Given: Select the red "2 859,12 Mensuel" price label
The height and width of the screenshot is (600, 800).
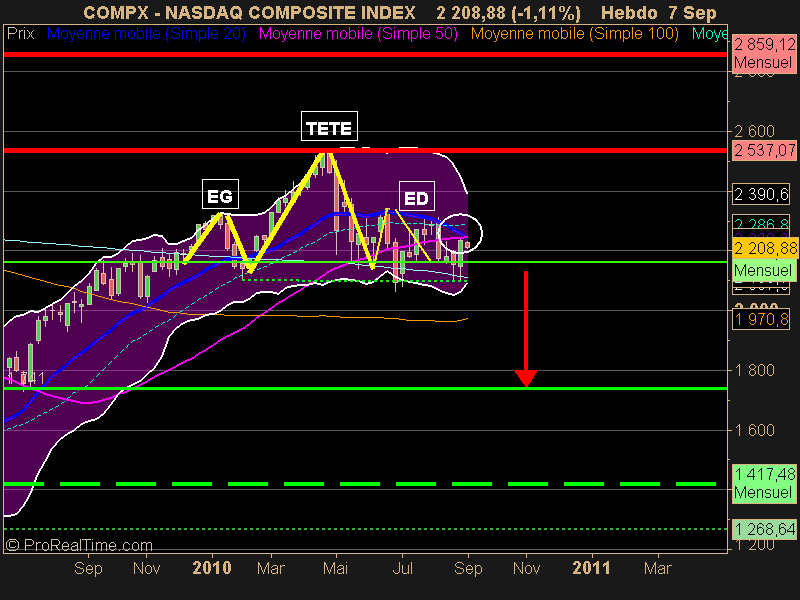Looking at the screenshot, I should pos(764,54).
